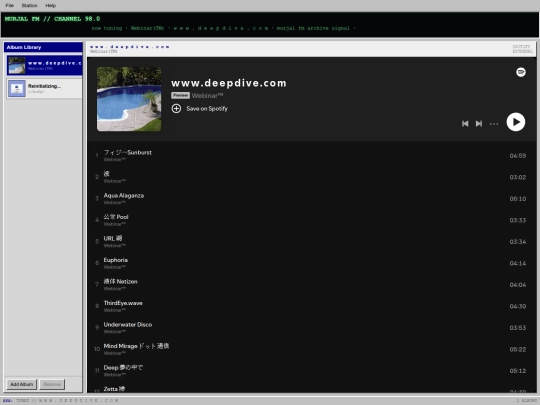Click the Album Library panel header

pyautogui.click(x=43, y=47)
